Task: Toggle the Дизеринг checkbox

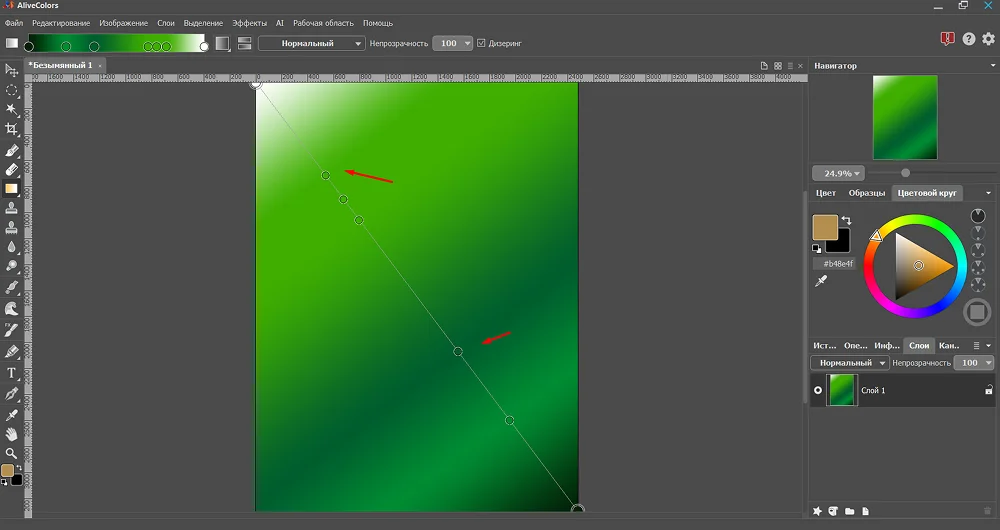Action: [482, 43]
